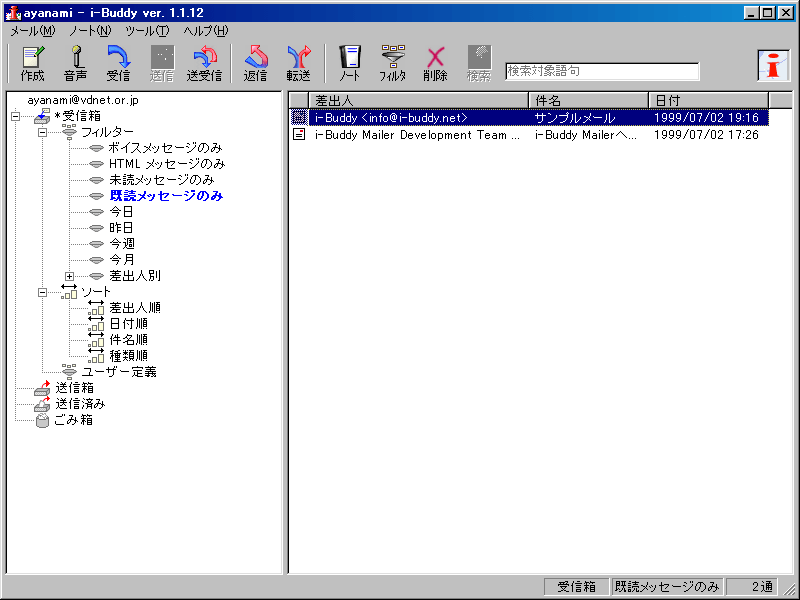Collapse the ソート tree branch

point(42,292)
